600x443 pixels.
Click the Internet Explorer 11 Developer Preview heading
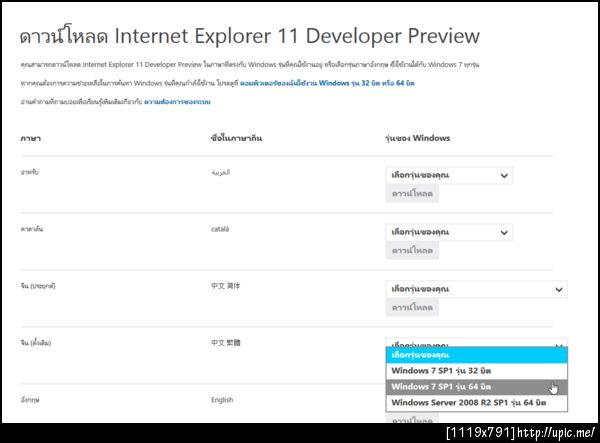(x=249, y=36)
